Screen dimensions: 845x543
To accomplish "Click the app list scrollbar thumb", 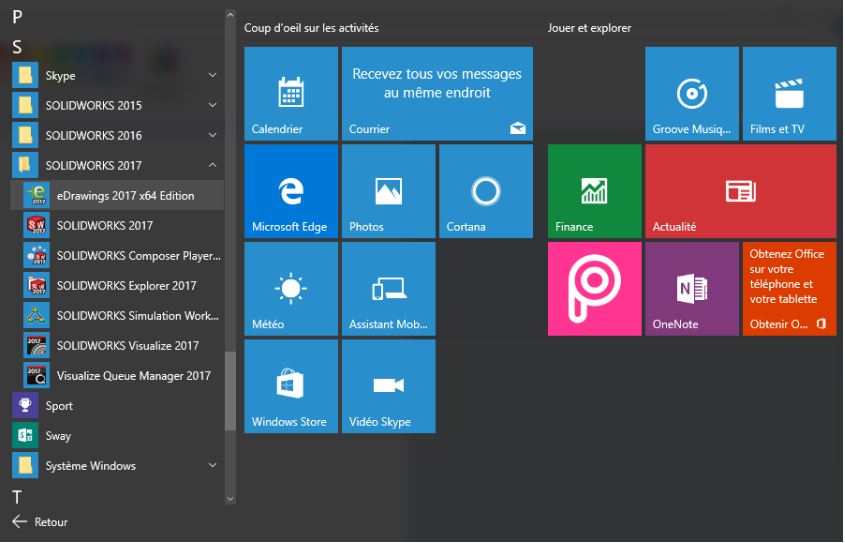I will [x=231, y=391].
